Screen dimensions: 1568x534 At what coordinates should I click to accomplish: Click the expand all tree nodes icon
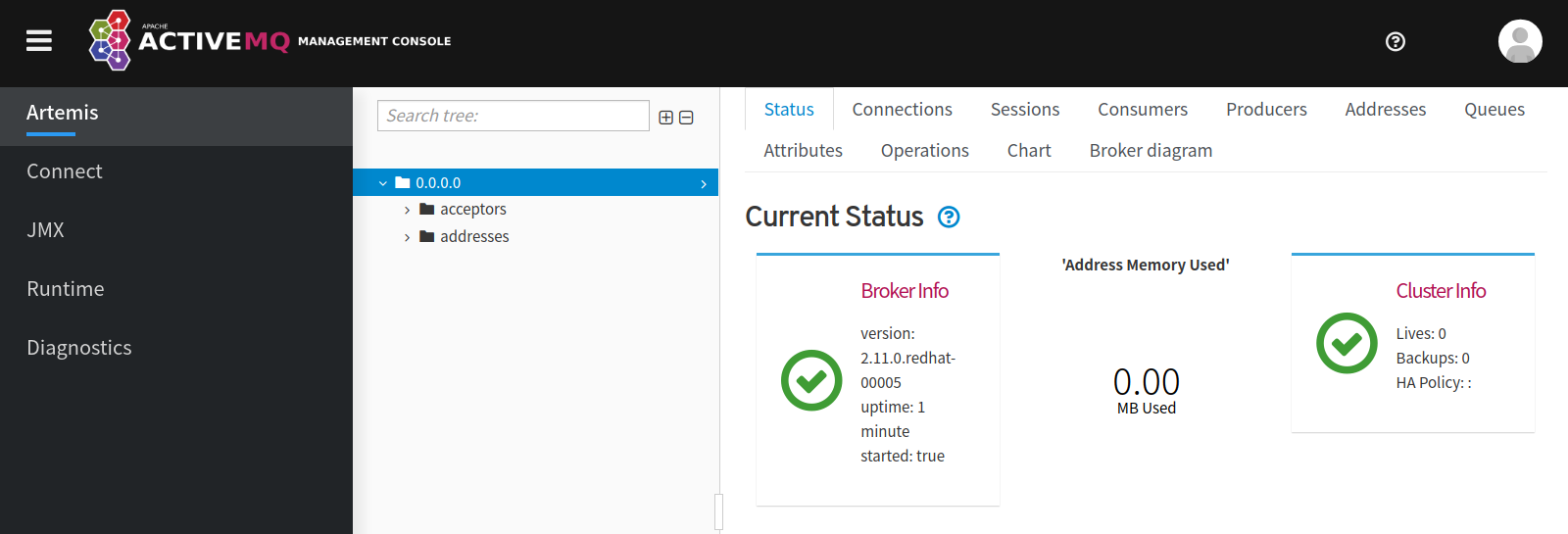[666, 118]
